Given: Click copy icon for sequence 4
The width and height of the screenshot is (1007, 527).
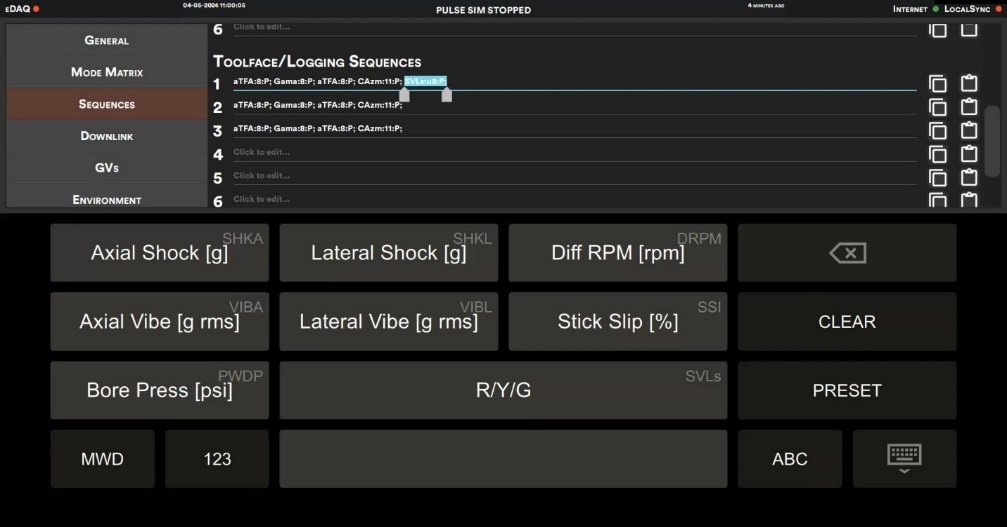Looking at the screenshot, I should click(x=938, y=154).
